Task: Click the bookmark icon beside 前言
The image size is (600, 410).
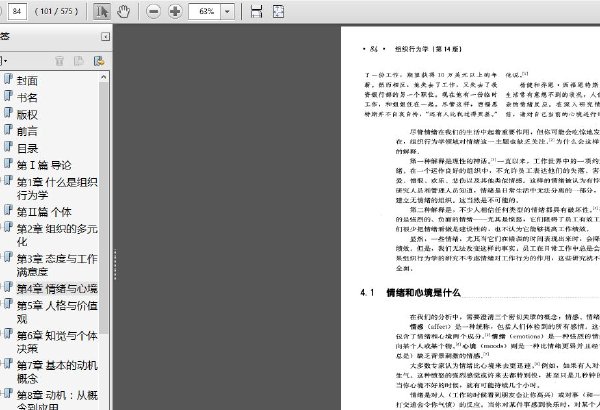Action: point(8,129)
